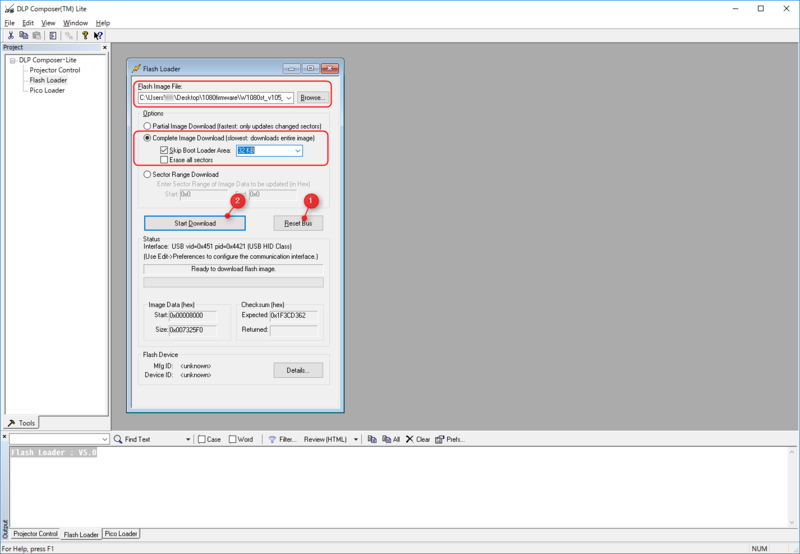Click the 'Flash Loader : V5.0' output line
The height and width of the screenshot is (554, 800).
54,452
